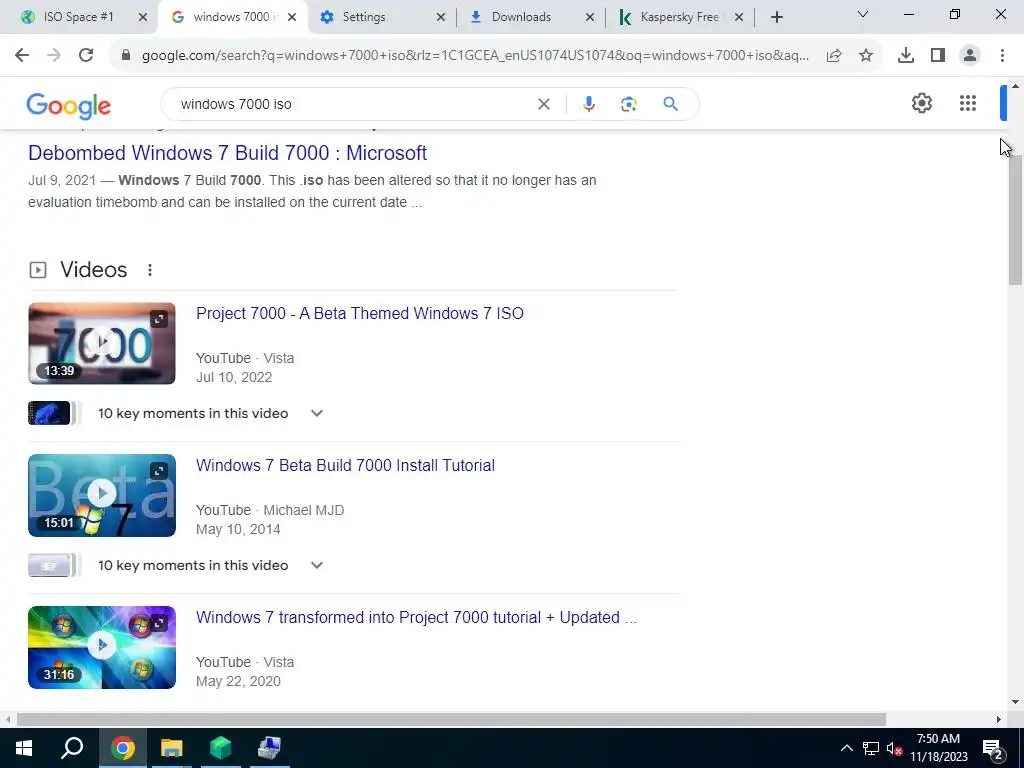1024x768 pixels.
Task: Click the address bar URL
Action: click(475, 56)
